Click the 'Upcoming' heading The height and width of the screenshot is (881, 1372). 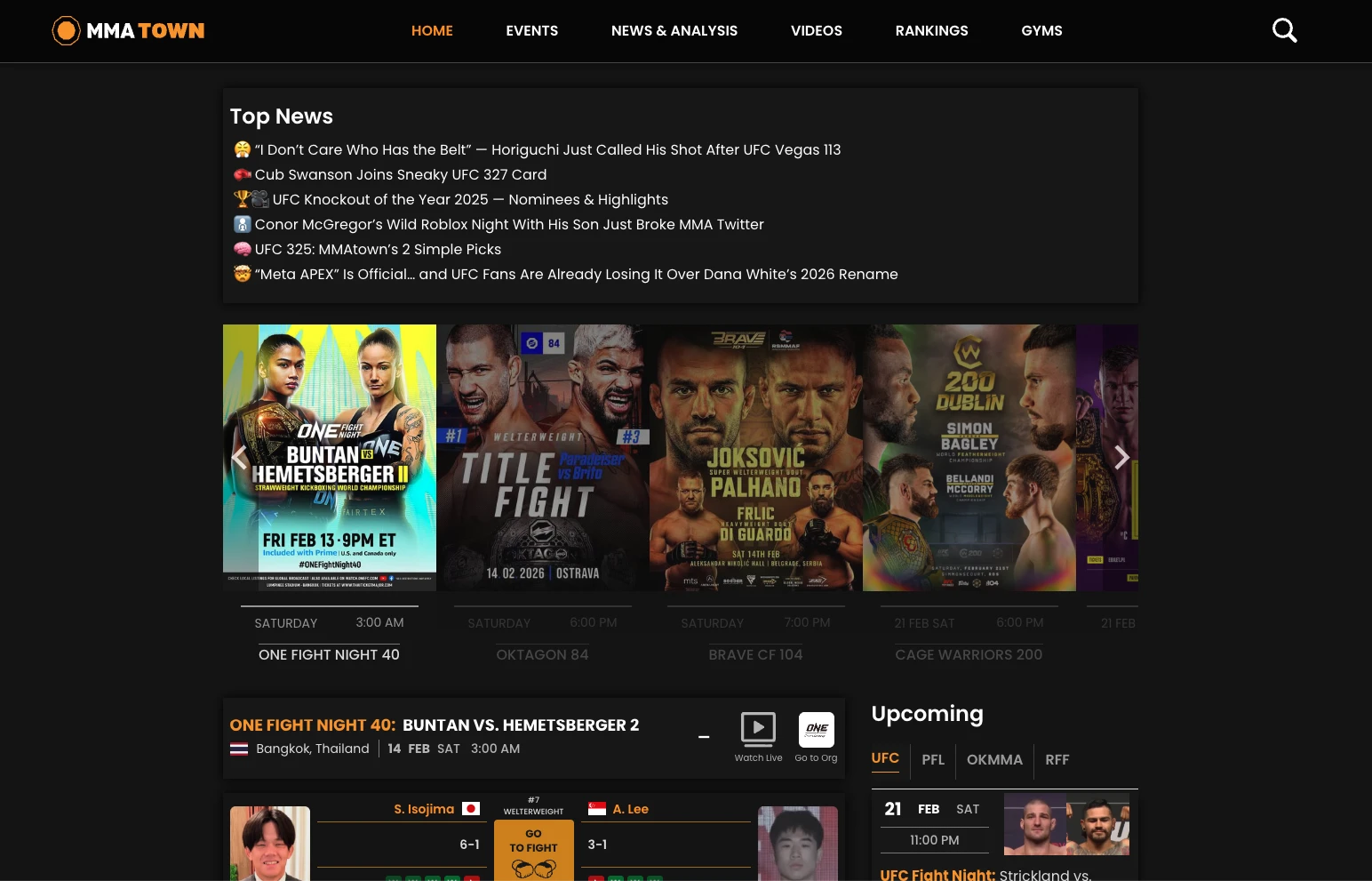[928, 714]
